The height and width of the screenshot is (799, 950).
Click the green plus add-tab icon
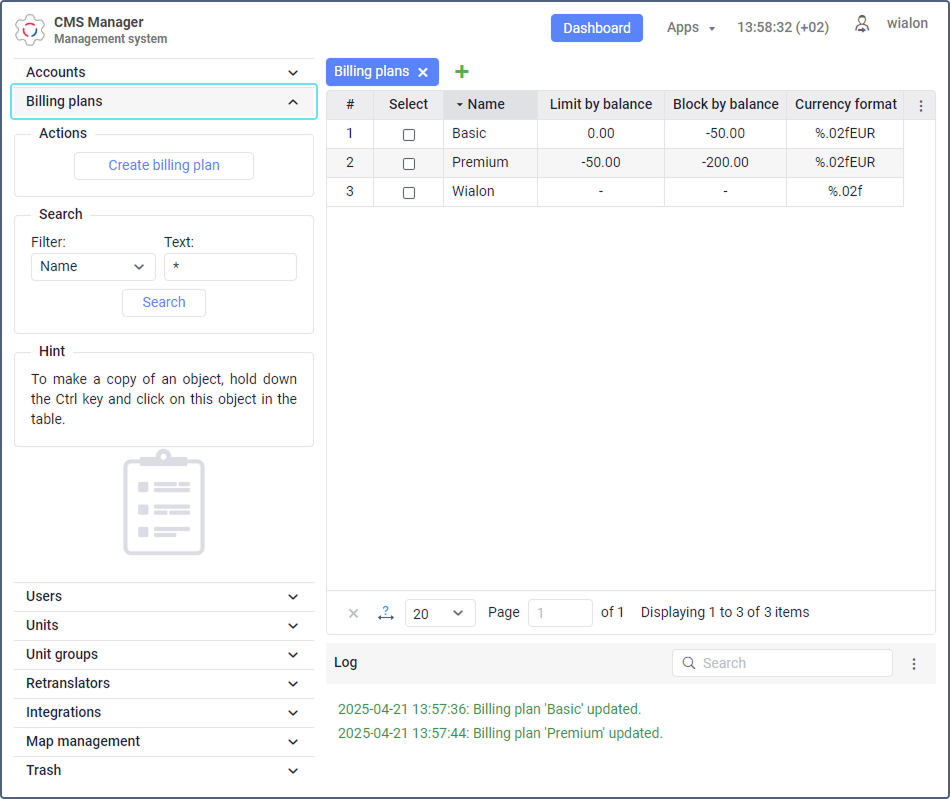[462, 71]
